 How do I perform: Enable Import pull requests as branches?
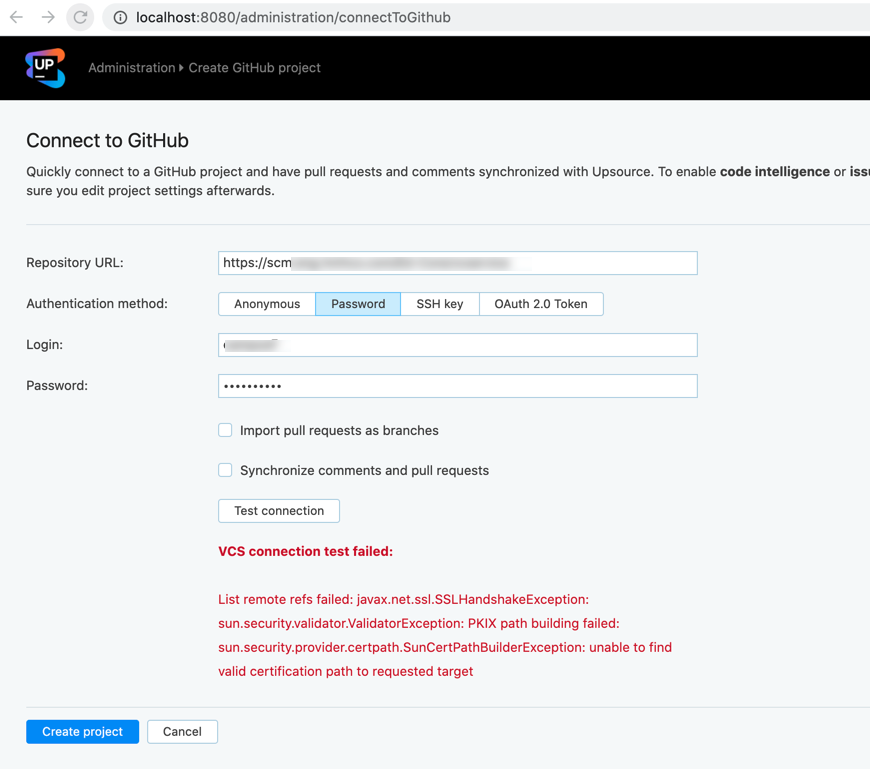(225, 430)
